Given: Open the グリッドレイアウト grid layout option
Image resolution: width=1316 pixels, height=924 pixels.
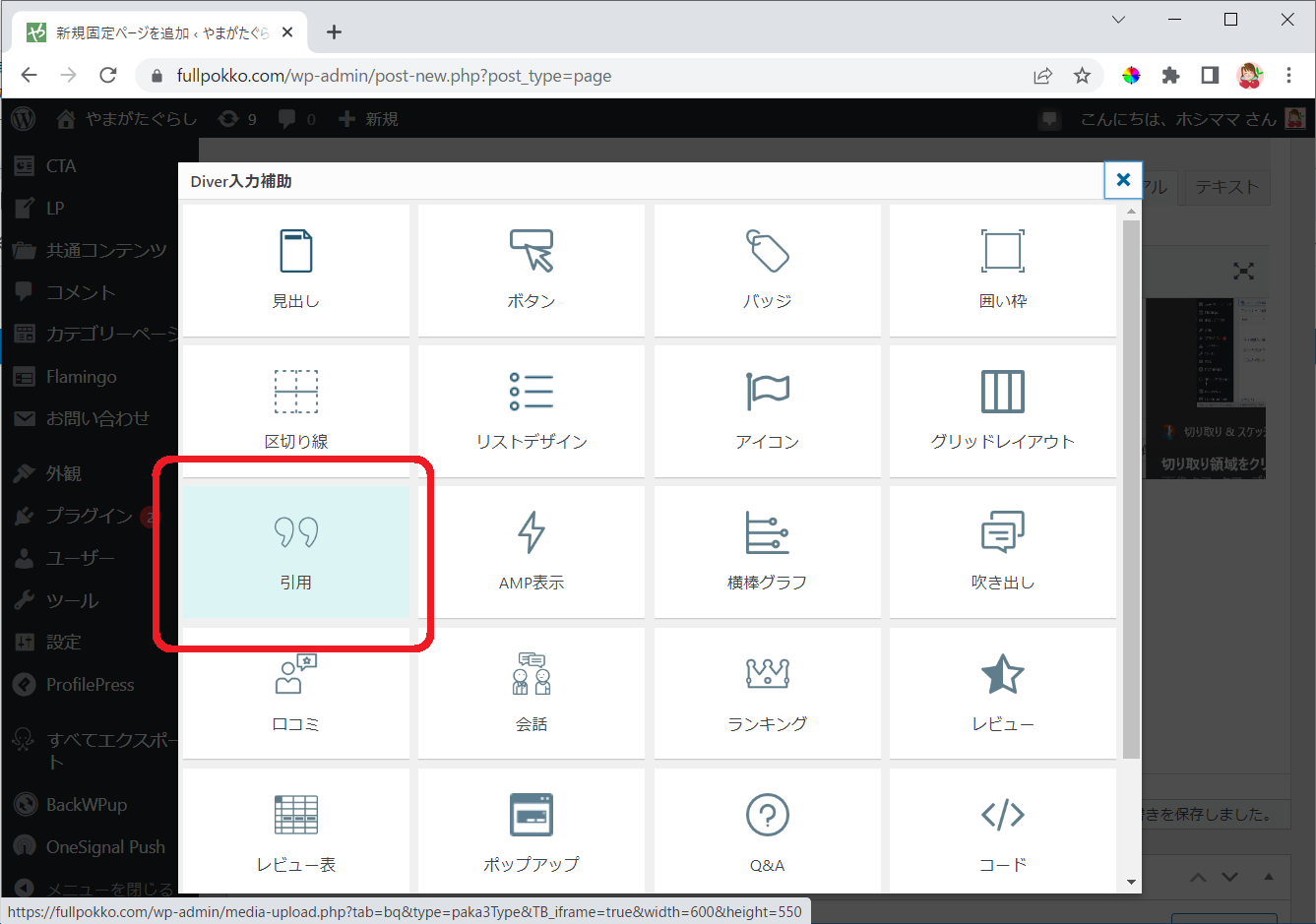Looking at the screenshot, I should tap(1002, 393).
